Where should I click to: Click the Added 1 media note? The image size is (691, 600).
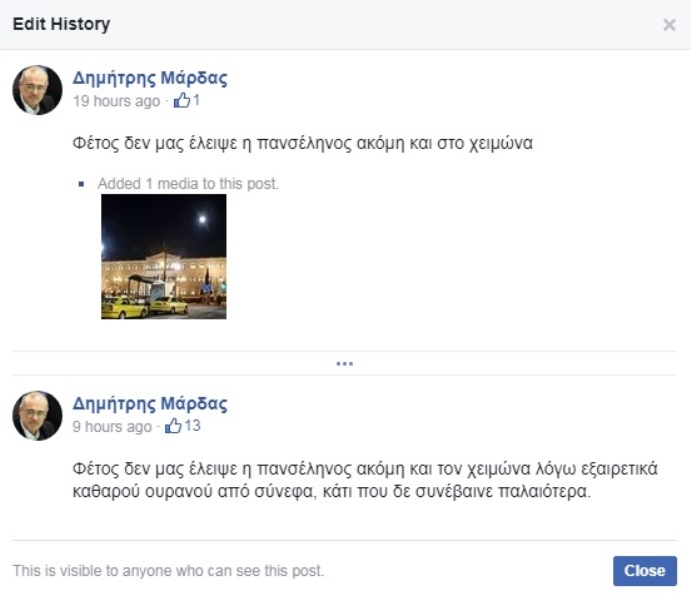(188, 184)
